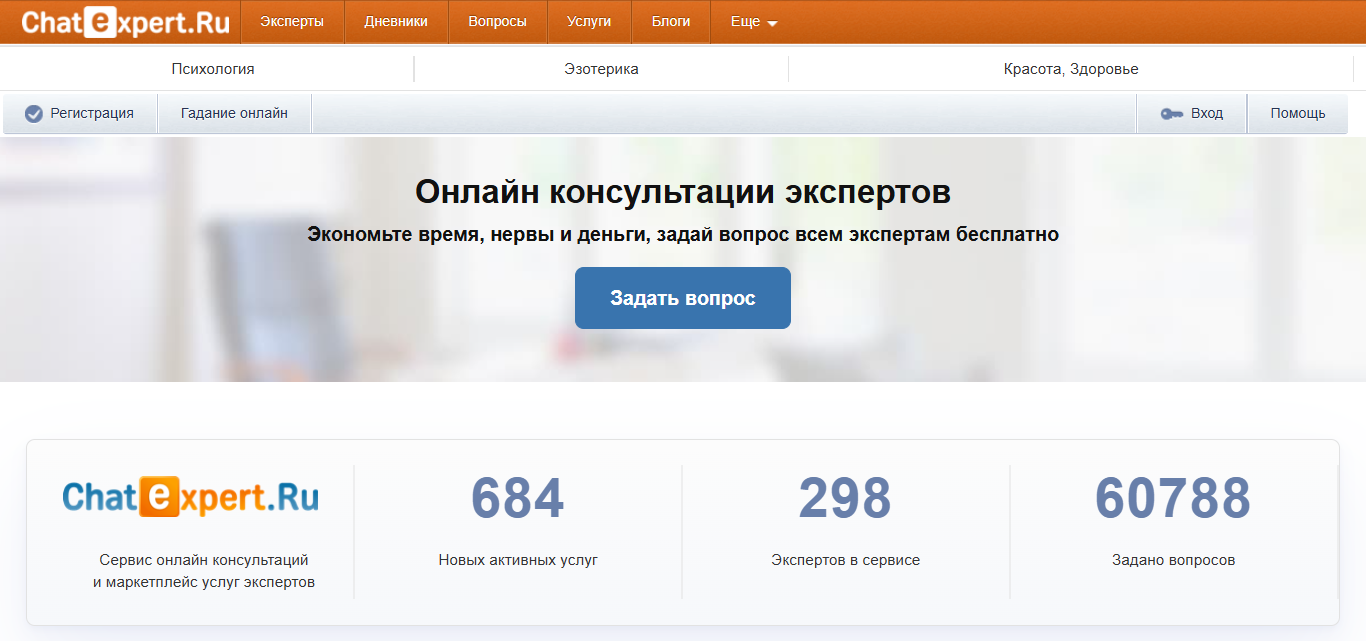Viewport: 1366px width, 641px height.
Task: Select the Эзотерика category
Action: click(x=601, y=69)
